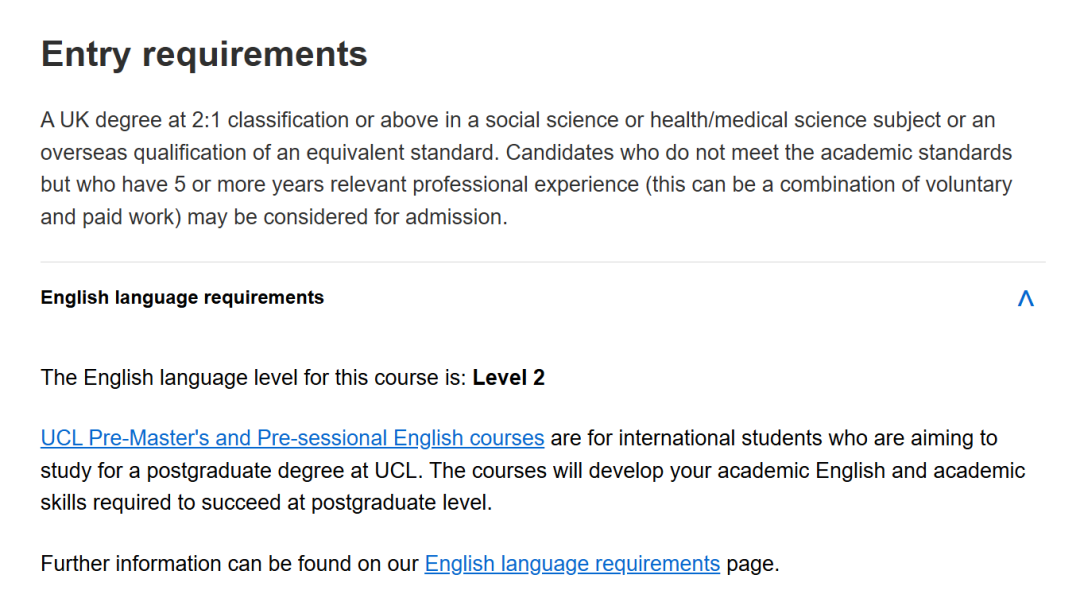Viewport: 1080px width, 602px height.
Task: Click the English language requirements accordion header
Action: (x=182, y=298)
